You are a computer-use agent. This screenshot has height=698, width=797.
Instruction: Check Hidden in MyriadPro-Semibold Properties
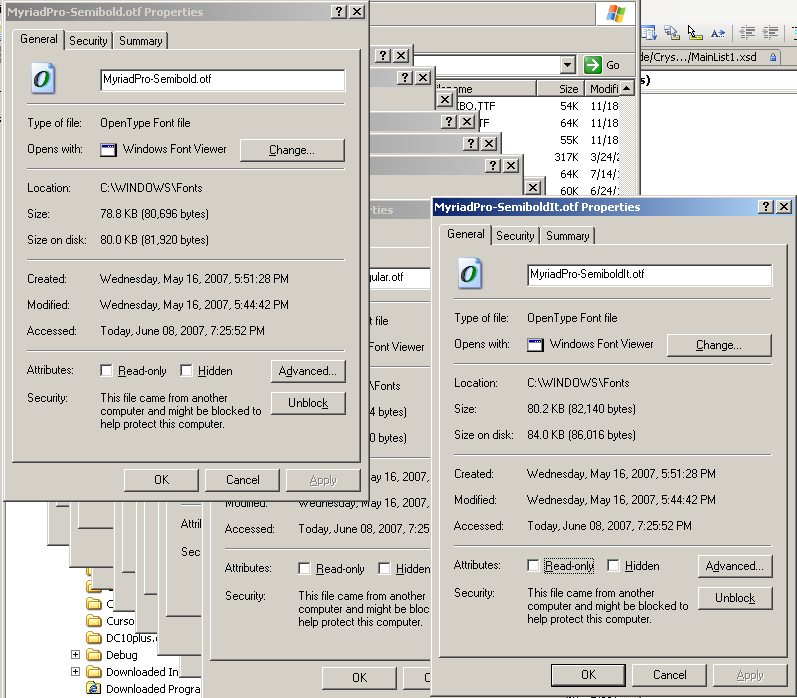[186, 371]
